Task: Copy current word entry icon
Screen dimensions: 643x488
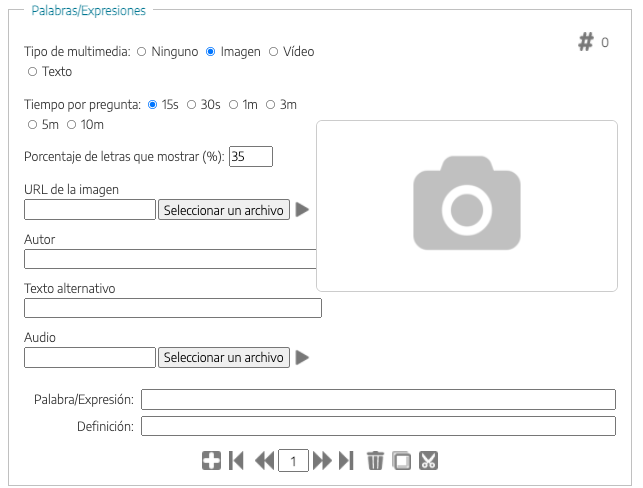Action: coord(402,460)
